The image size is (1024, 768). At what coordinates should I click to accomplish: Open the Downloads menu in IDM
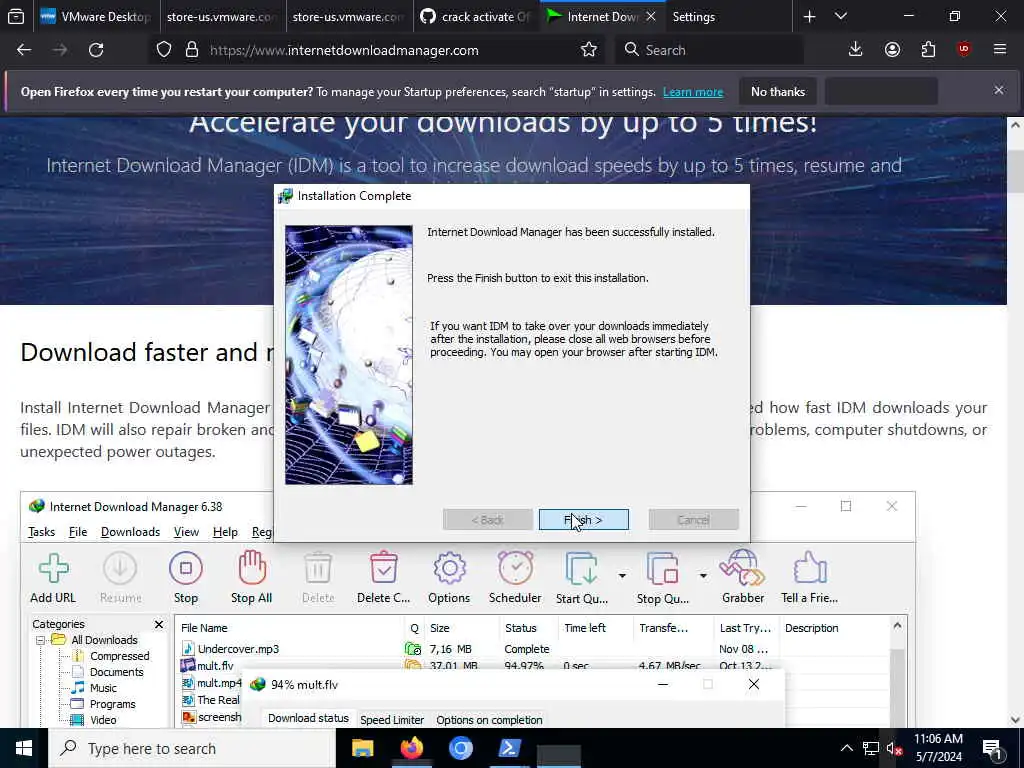point(131,532)
